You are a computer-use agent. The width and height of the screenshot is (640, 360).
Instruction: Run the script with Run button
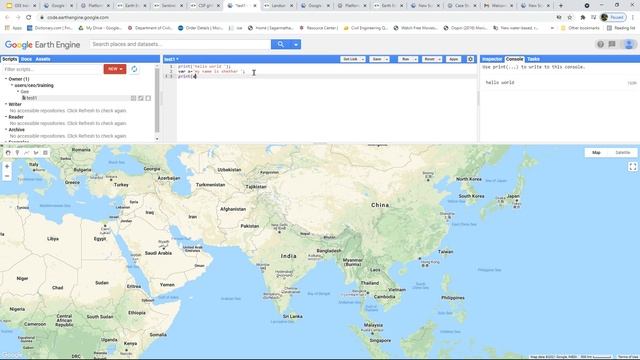405,59
